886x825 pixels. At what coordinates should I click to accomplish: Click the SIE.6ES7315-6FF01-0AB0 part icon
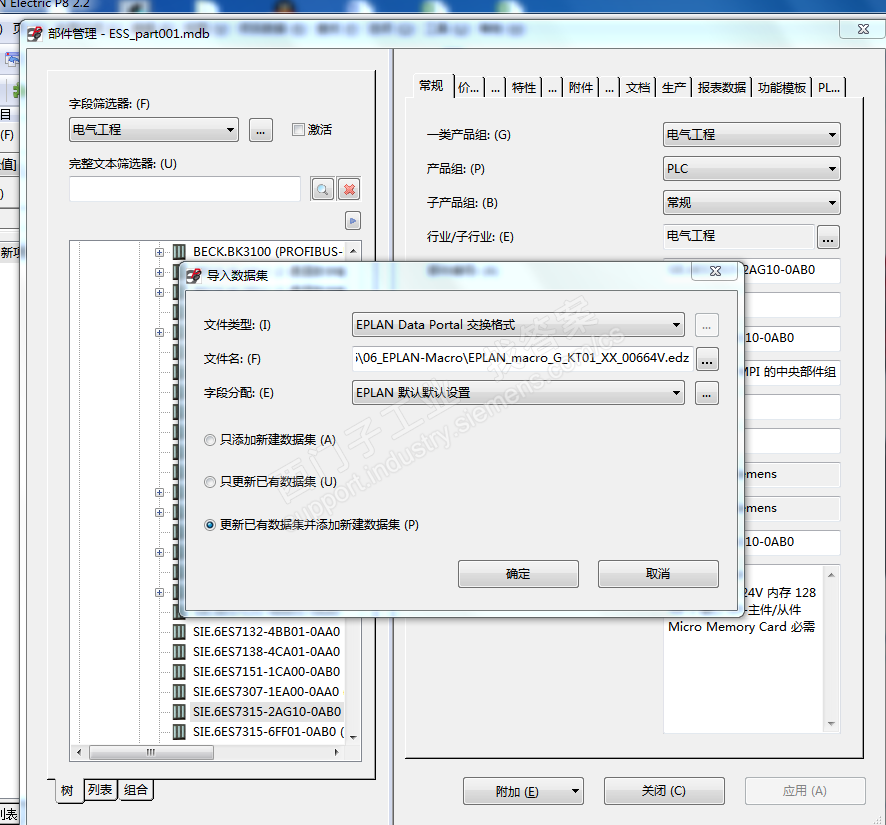coord(179,732)
